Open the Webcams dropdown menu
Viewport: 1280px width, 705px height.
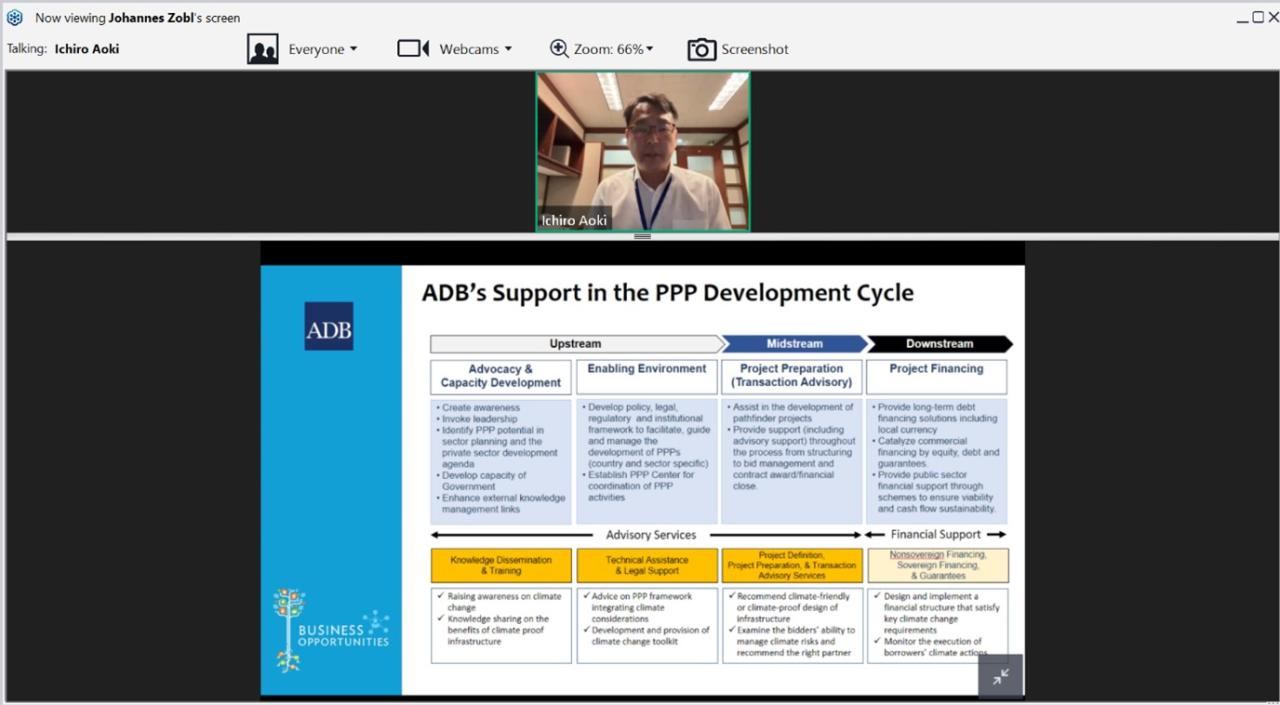[x=508, y=49]
